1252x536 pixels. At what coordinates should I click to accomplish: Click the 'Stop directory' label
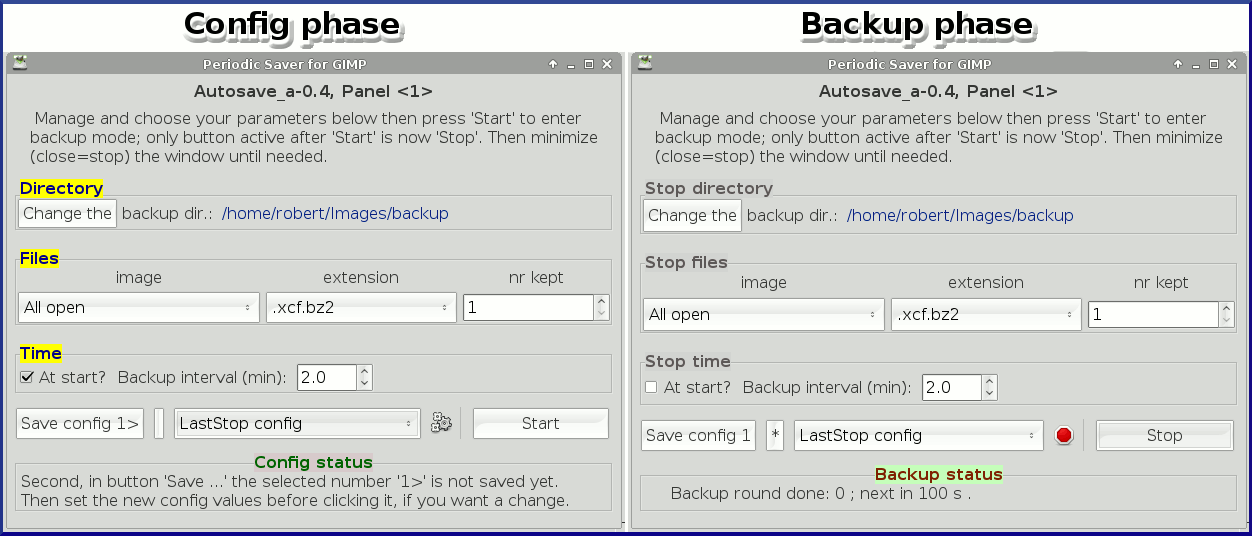(x=709, y=188)
